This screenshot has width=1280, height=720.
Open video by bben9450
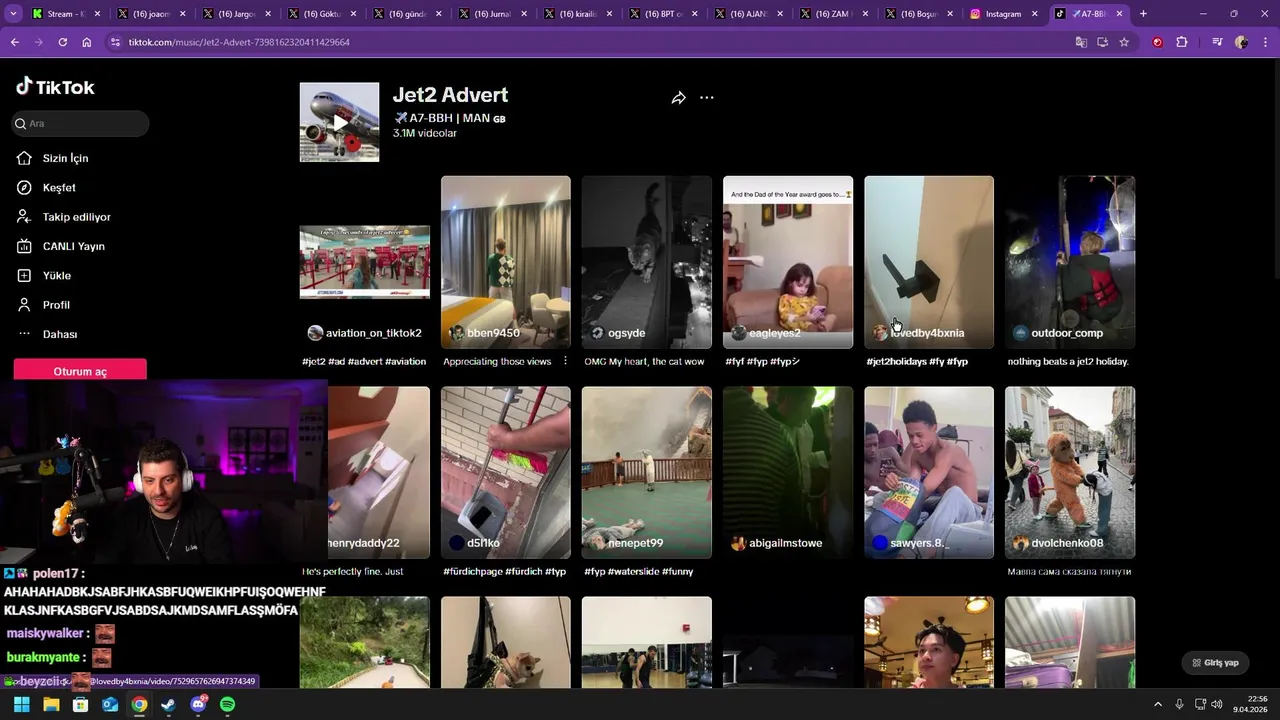[x=506, y=262]
